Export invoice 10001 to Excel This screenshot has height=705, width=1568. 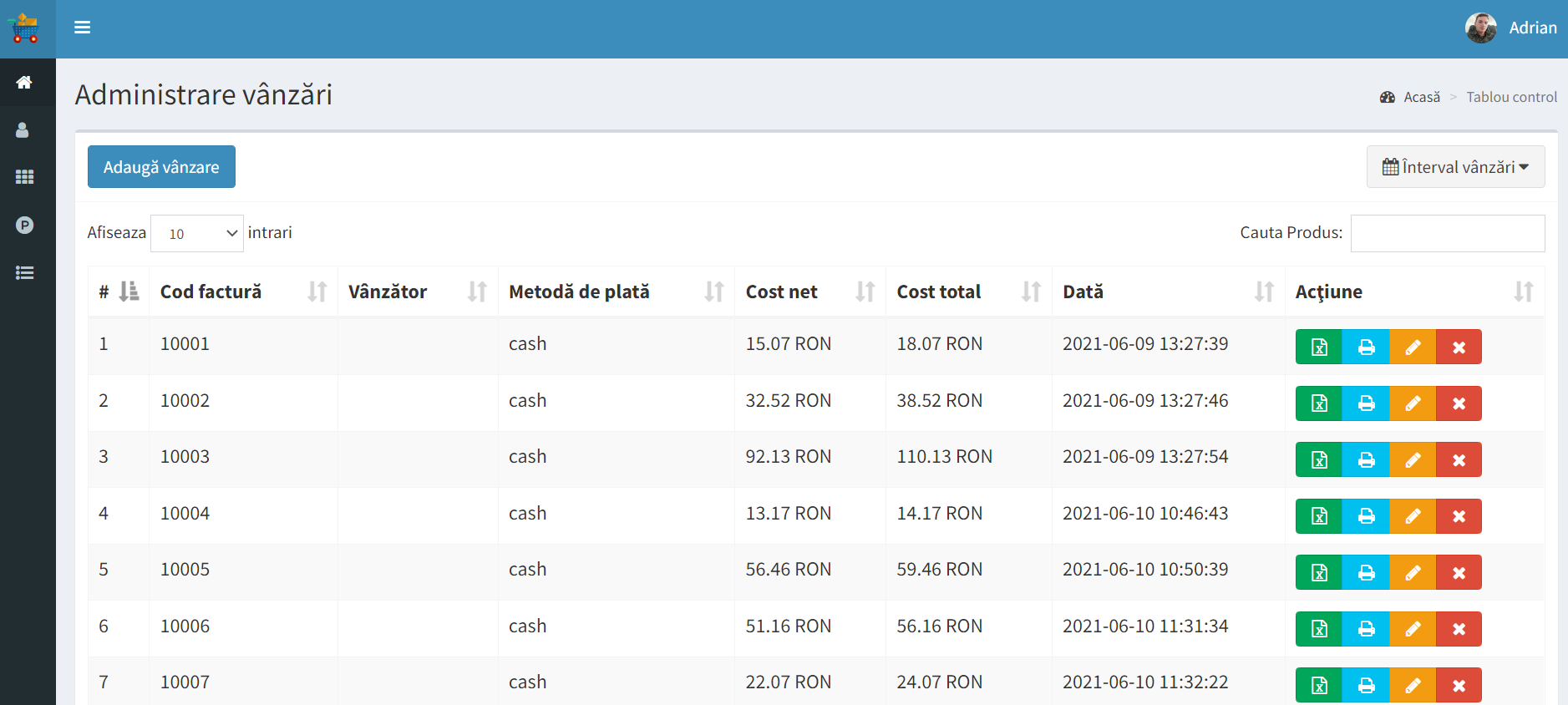click(1318, 347)
